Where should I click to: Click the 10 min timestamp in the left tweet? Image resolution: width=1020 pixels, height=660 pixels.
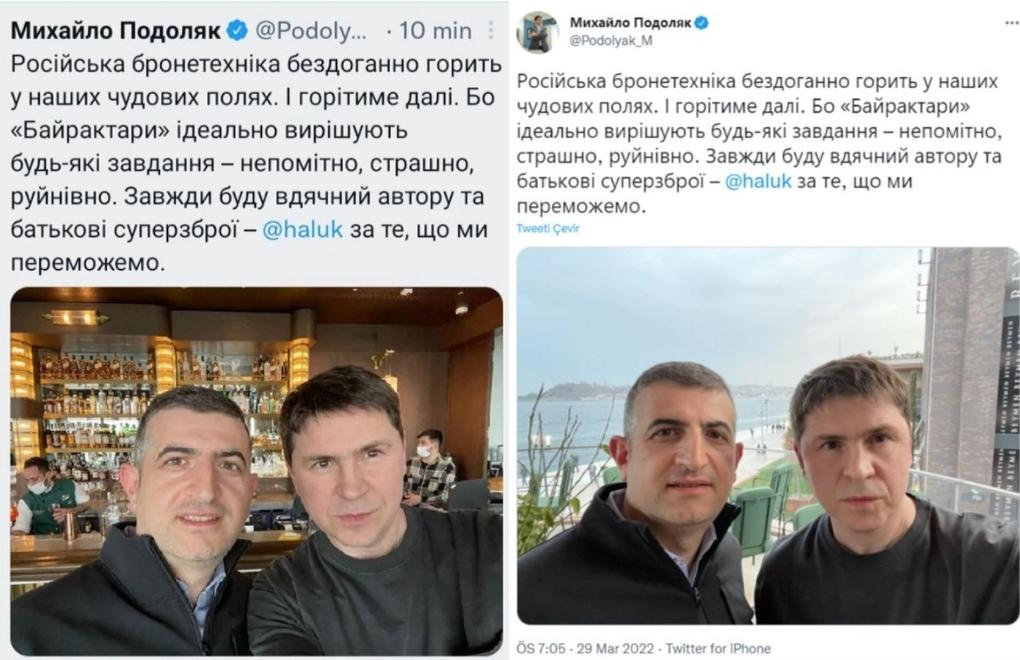pos(435,31)
